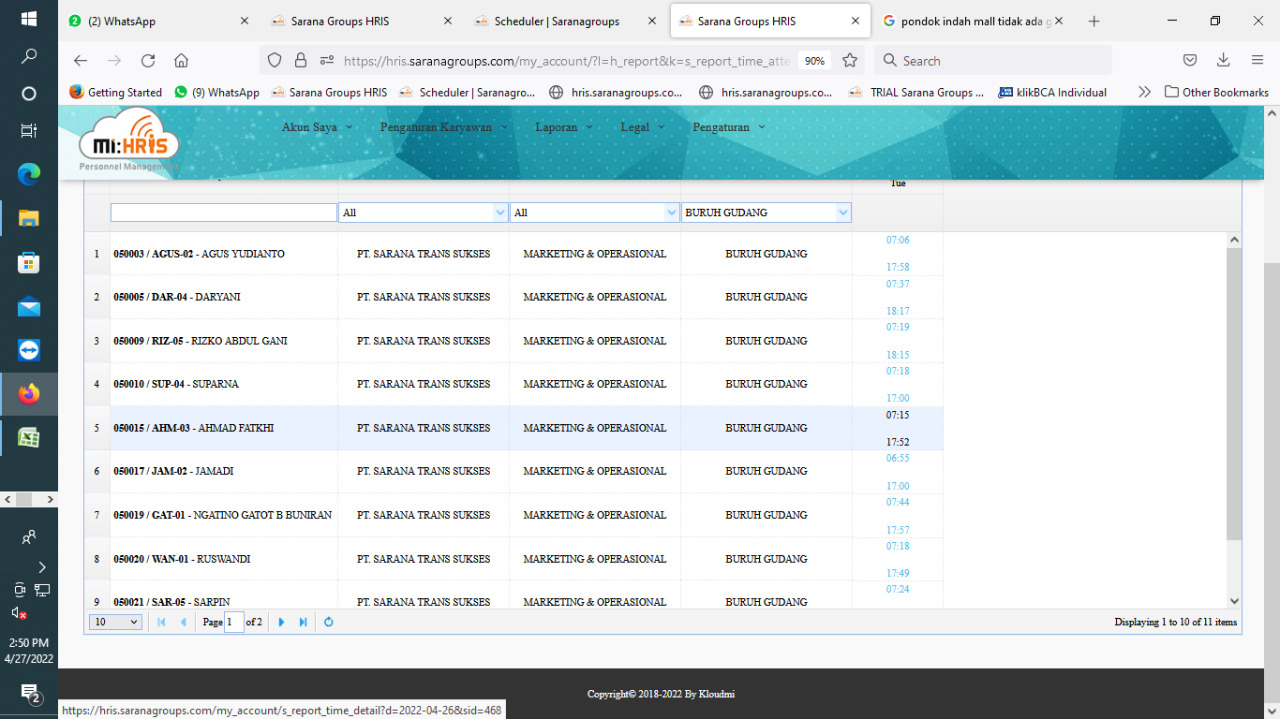This screenshot has width=1280, height=719.
Task: Expand the Legal menu
Action: coord(642,127)
